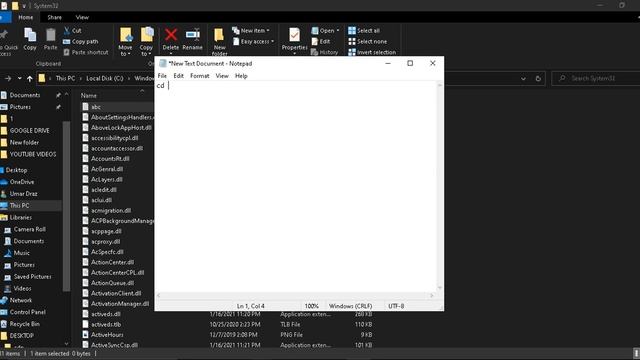This screenshot has height=360, width=640.
Task: Expand the address bar history dropdown
Action: (x=523, y=78)
